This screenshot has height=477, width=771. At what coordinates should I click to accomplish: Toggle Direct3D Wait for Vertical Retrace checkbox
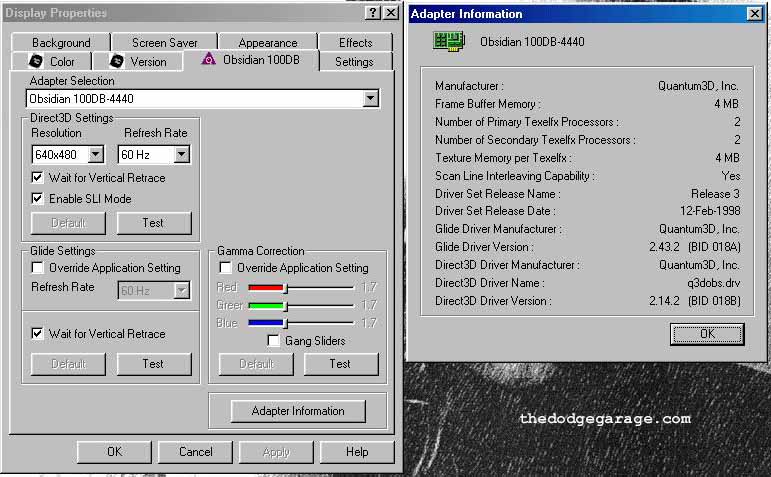pos(37,177)
